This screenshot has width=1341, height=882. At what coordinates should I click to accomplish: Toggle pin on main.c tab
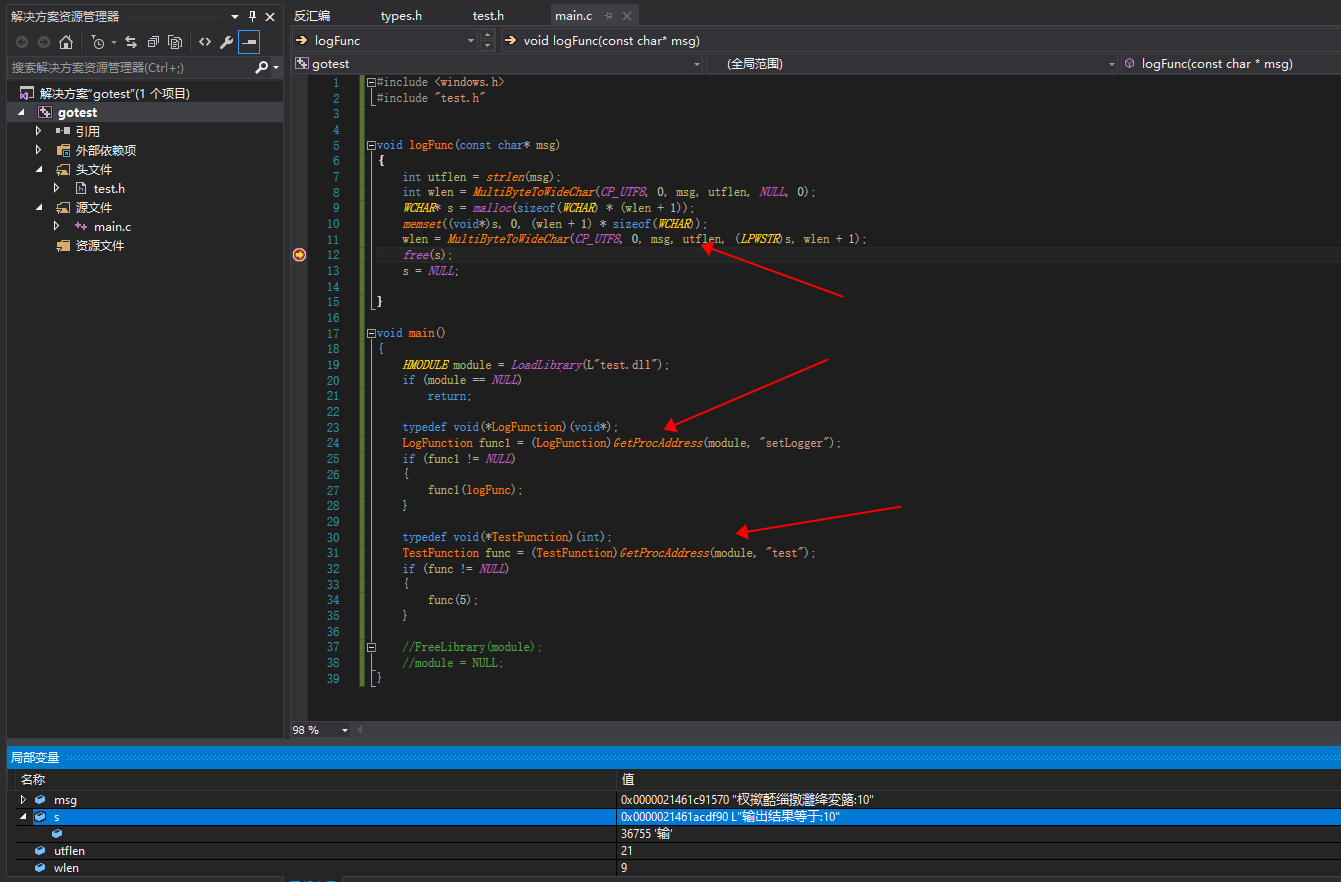click(609, 16)
